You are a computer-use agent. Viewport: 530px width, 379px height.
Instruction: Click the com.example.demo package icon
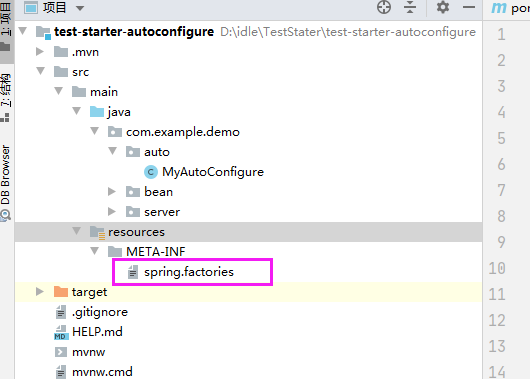click(x=115, y=132)
